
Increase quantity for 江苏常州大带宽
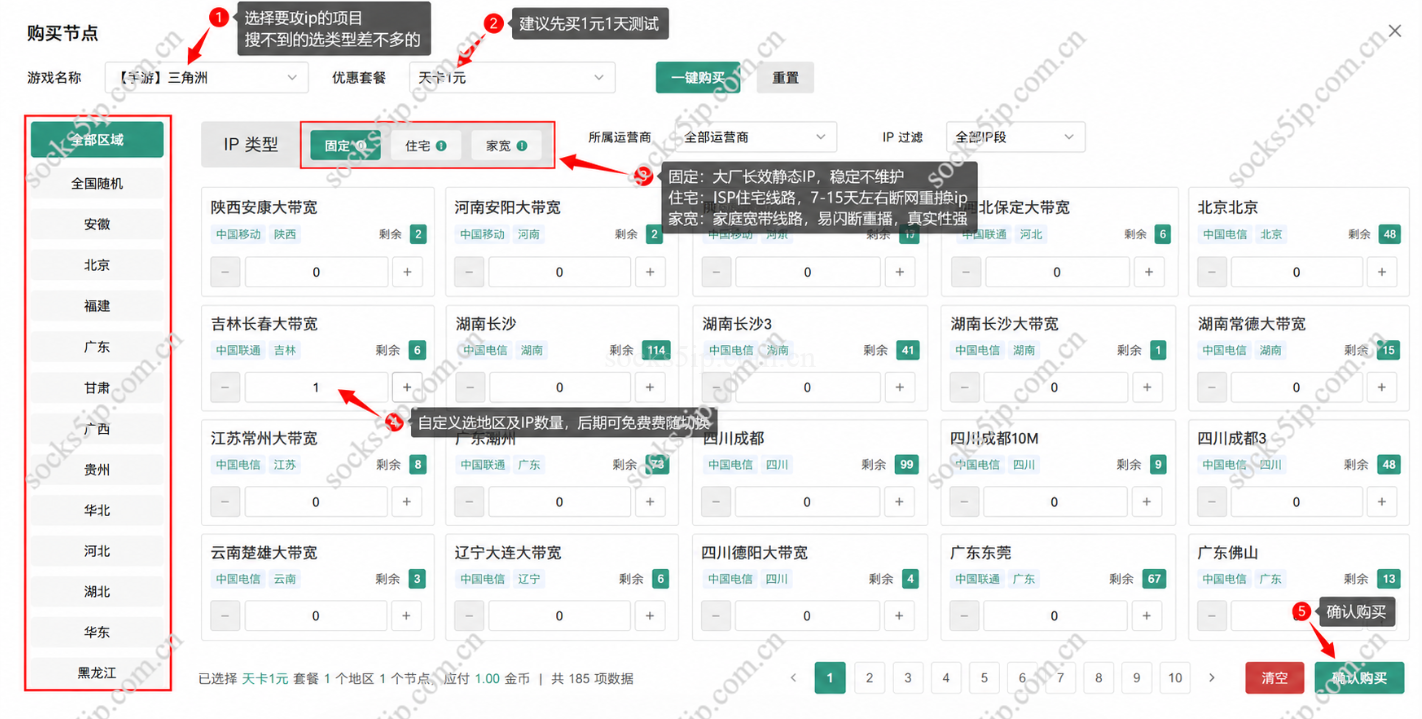pos(407,502)
